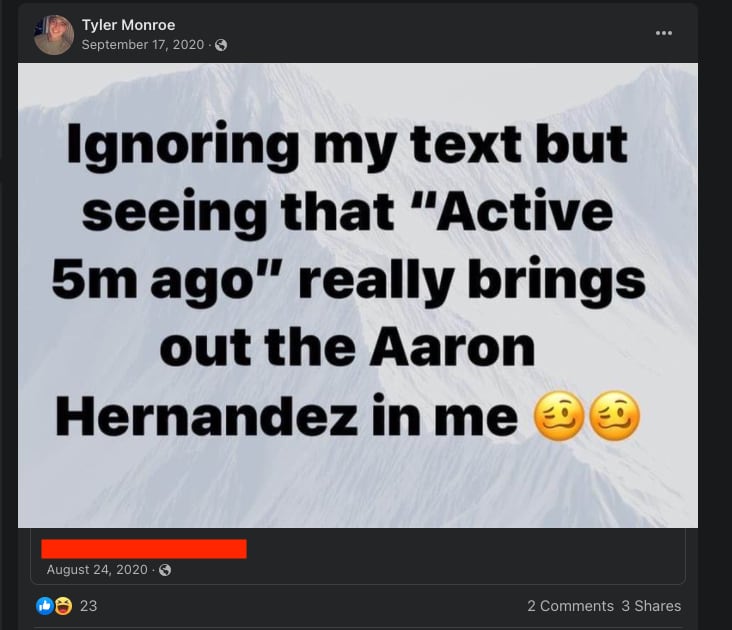Open the three-dot post options menu
Image resolution: width=732 pixels, height=630 pixels.
coord(663,33)
